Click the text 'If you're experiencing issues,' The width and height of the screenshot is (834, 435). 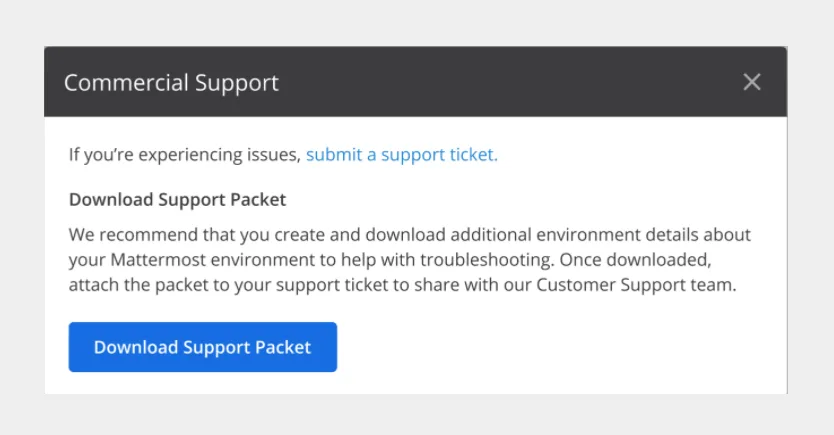(185, 155)
